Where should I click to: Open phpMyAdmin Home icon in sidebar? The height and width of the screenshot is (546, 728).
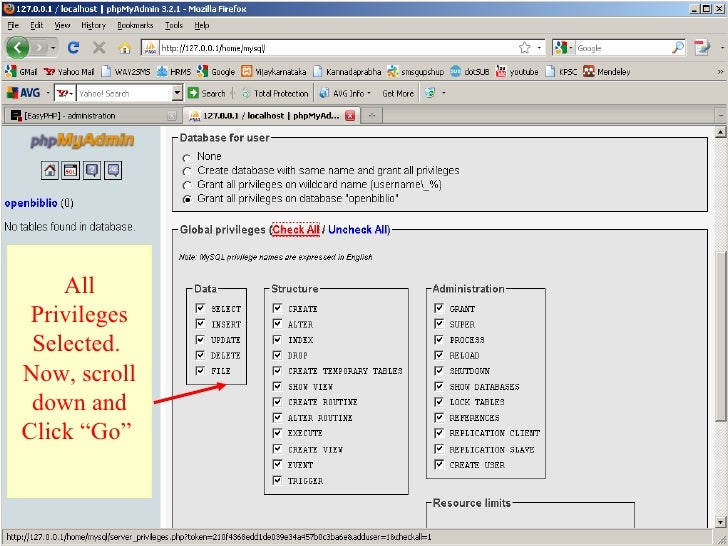point(50,170)
